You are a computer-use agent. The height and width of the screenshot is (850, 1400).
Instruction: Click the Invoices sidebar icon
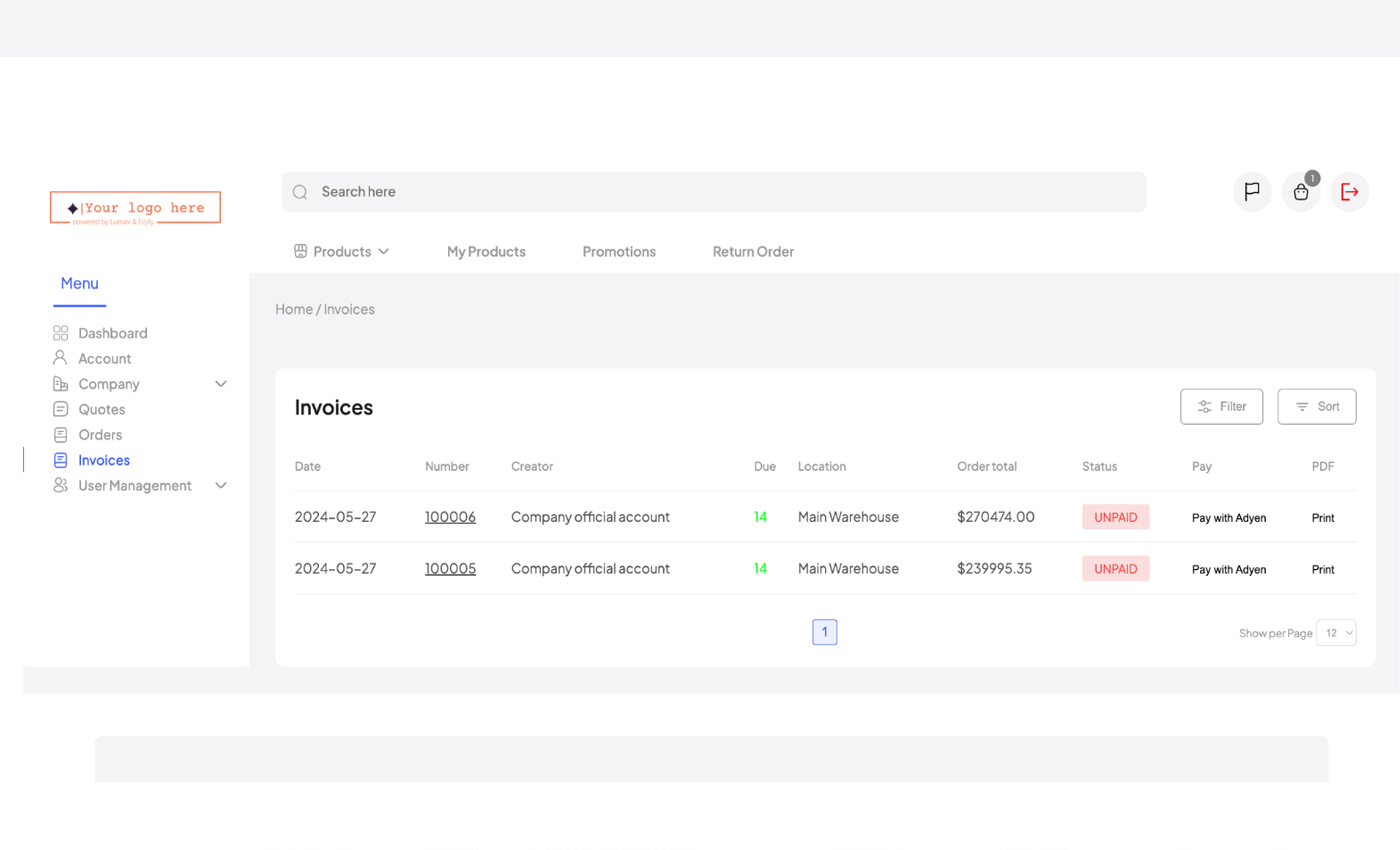60,460
